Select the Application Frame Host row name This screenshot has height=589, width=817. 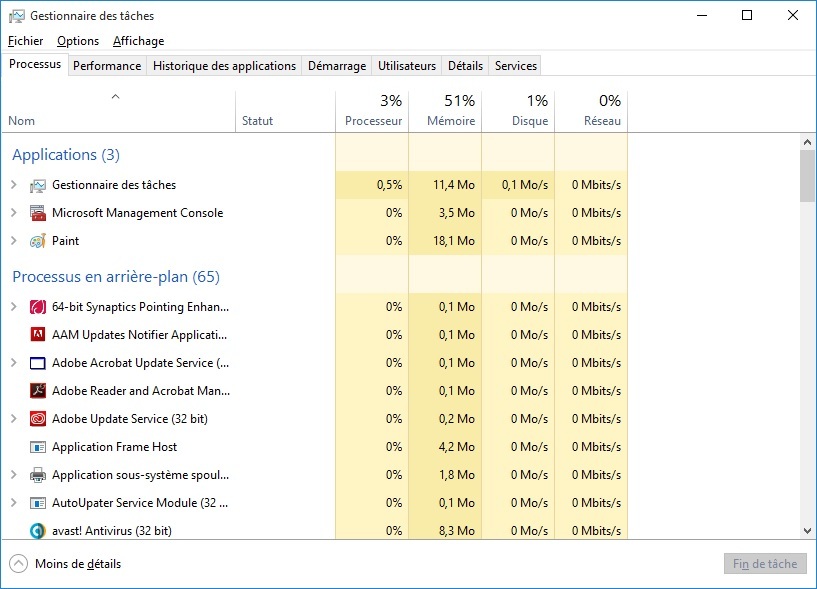click(115, 447)
